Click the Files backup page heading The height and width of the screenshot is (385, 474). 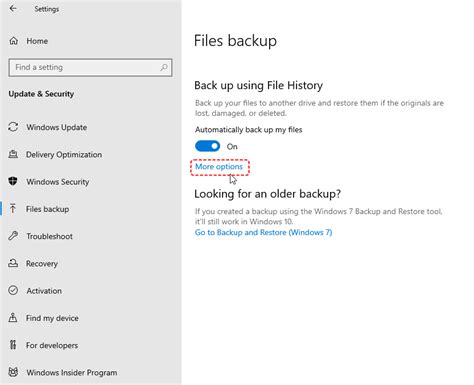(x=235, y=41)
